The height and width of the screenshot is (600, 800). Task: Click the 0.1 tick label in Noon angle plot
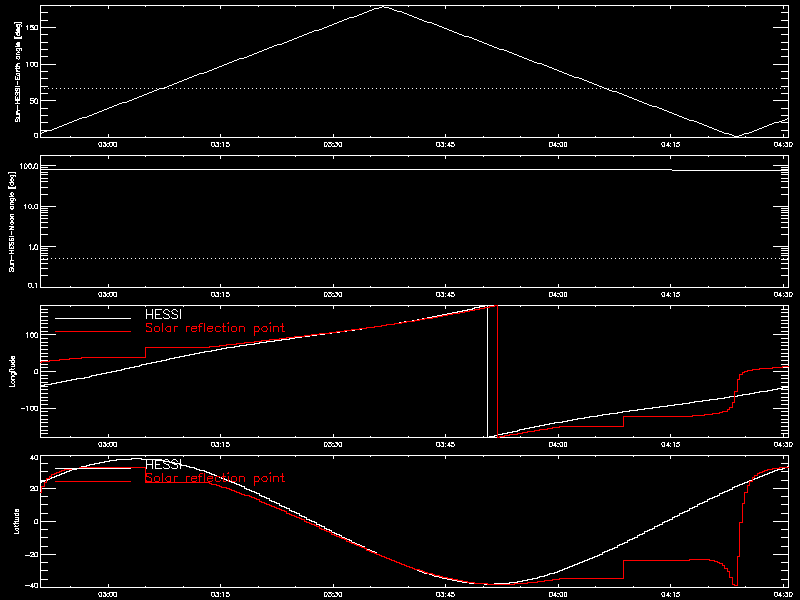click(34, 286)
